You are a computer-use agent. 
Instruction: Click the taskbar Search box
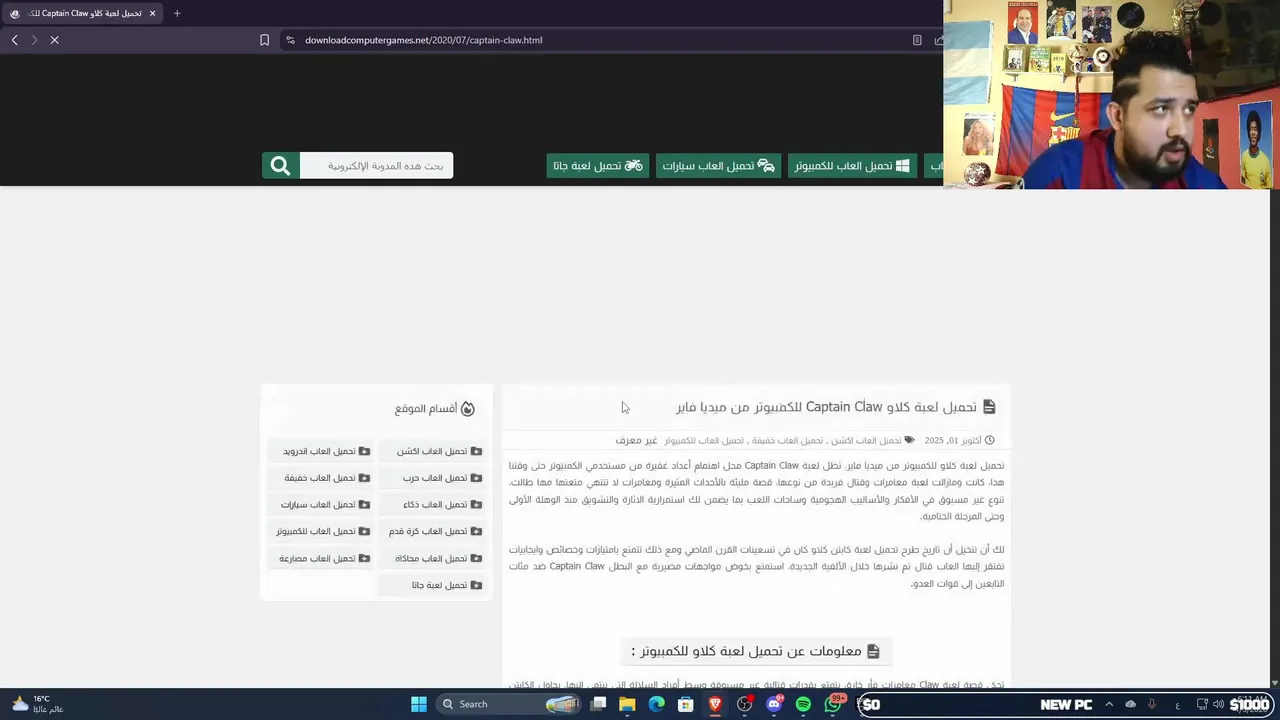tap(508, 704)
